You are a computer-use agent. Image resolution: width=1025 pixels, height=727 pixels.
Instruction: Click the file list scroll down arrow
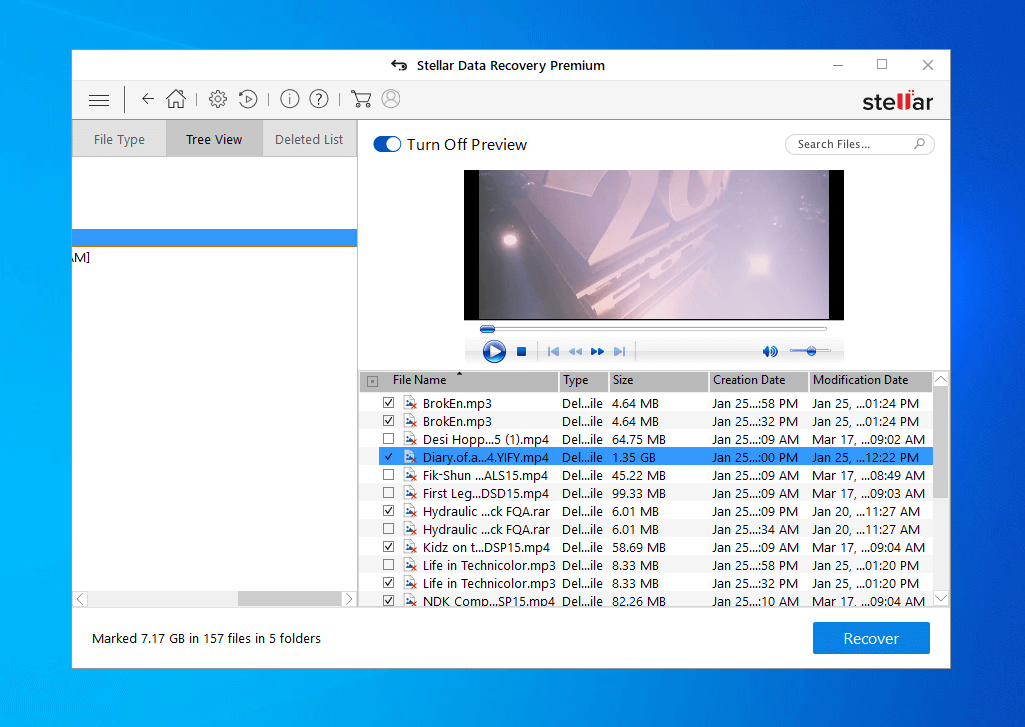[941, 598]
